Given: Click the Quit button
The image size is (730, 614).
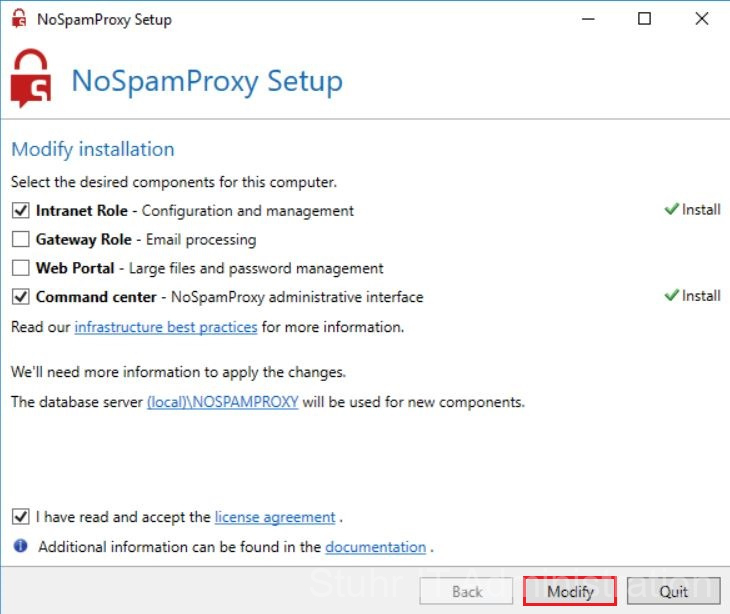Looking at the screenshot, I should pyautogui.click(x=673, y=591).
